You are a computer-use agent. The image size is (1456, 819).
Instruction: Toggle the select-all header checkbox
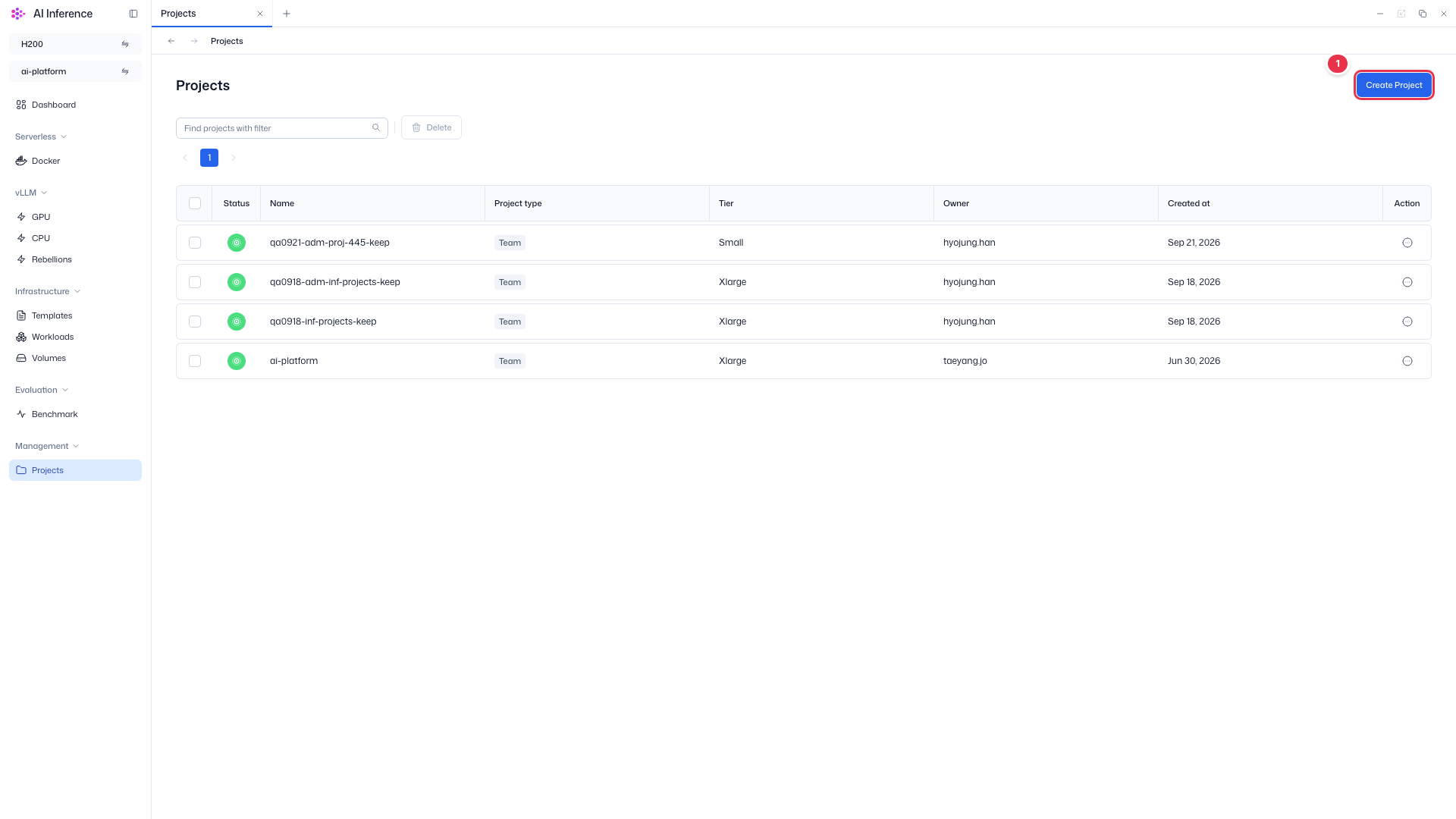pos(195,203)
